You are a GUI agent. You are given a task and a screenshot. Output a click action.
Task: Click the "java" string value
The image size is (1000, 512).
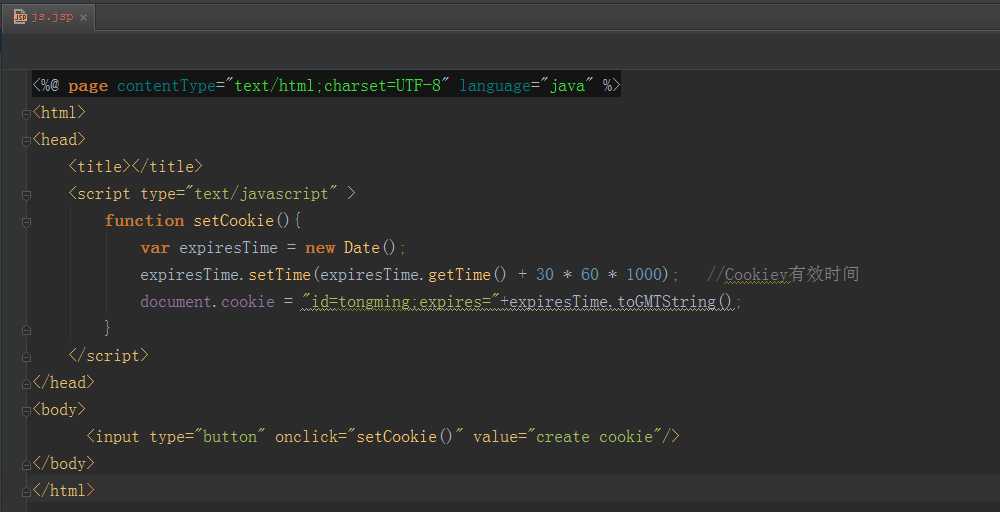point(567,85)
